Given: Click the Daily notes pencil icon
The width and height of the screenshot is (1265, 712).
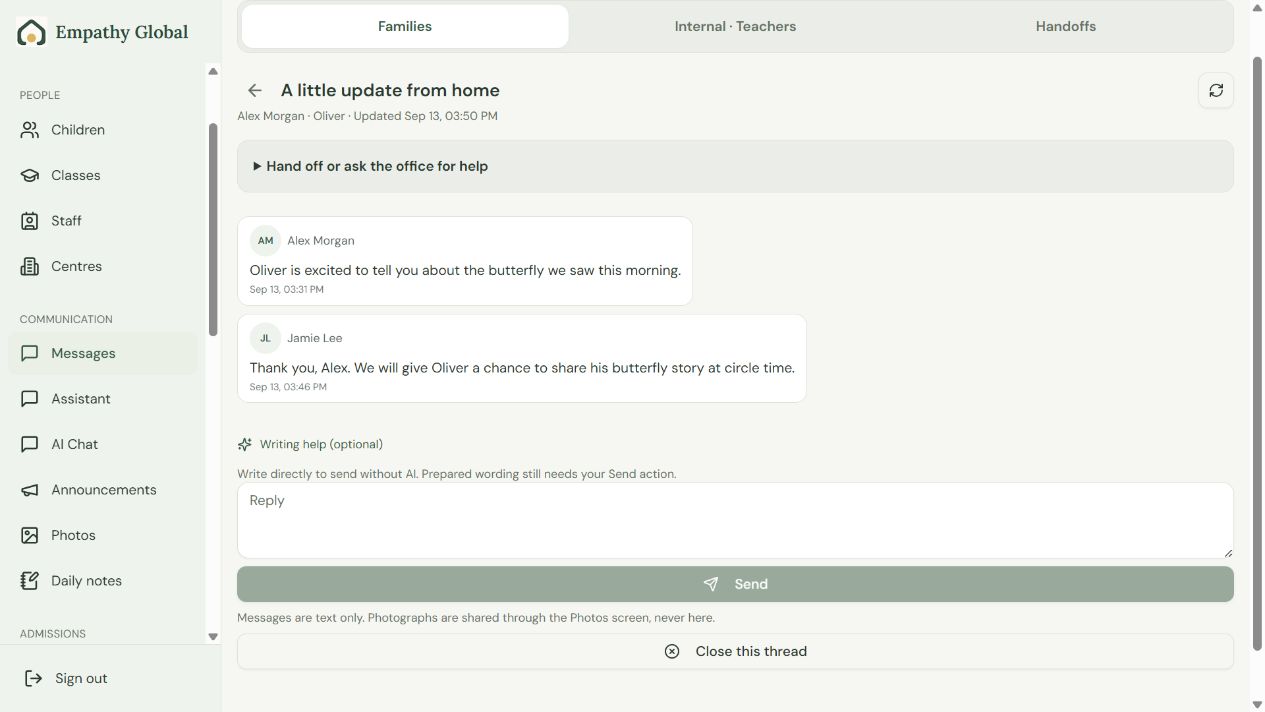Looking at the screenshot, I should coord(30,581).
